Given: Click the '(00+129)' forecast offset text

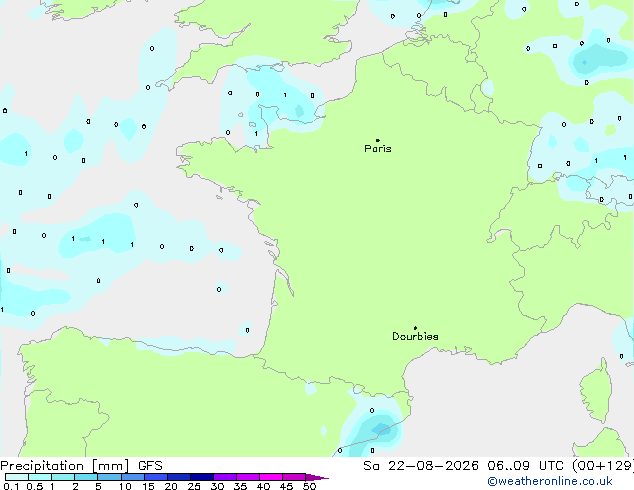Looking at the screenshot, I should pyautogui.click(x=603, y=466).
